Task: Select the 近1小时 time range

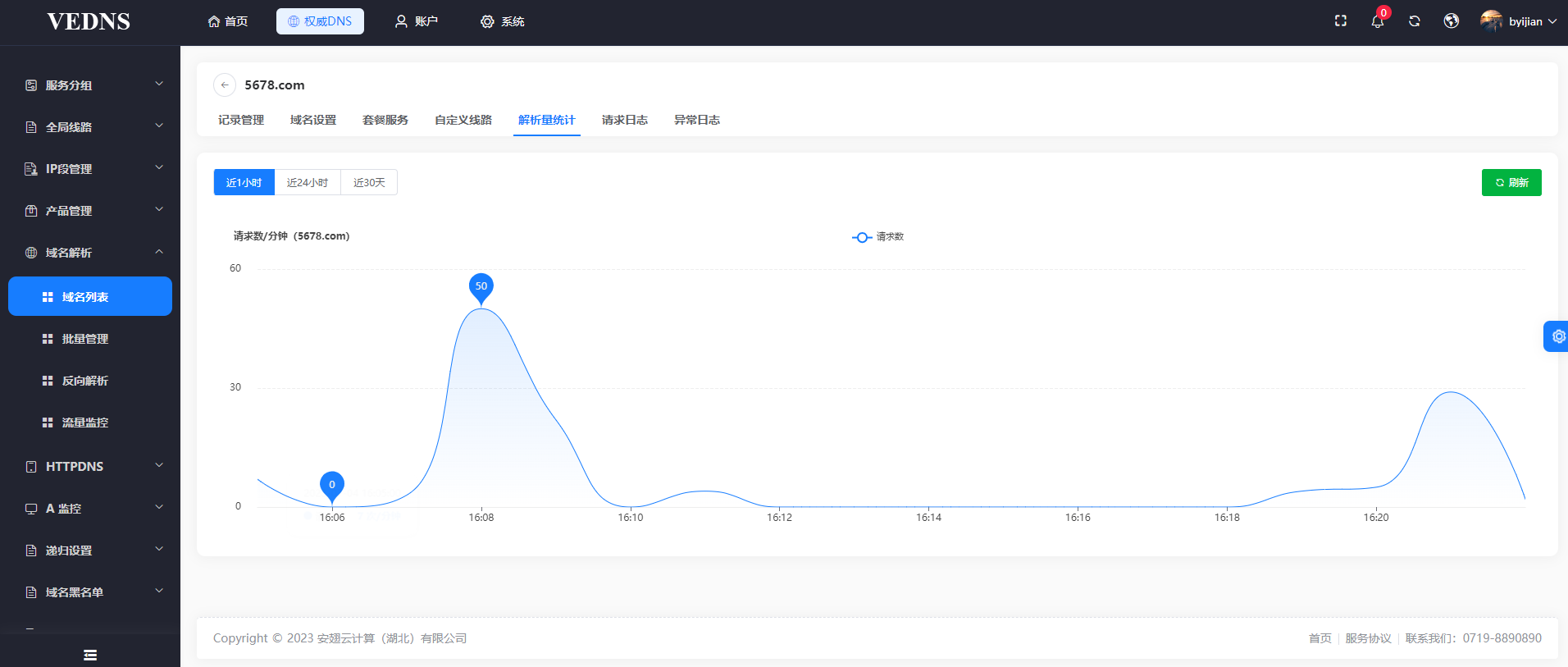Action: (x=244, y=182)
